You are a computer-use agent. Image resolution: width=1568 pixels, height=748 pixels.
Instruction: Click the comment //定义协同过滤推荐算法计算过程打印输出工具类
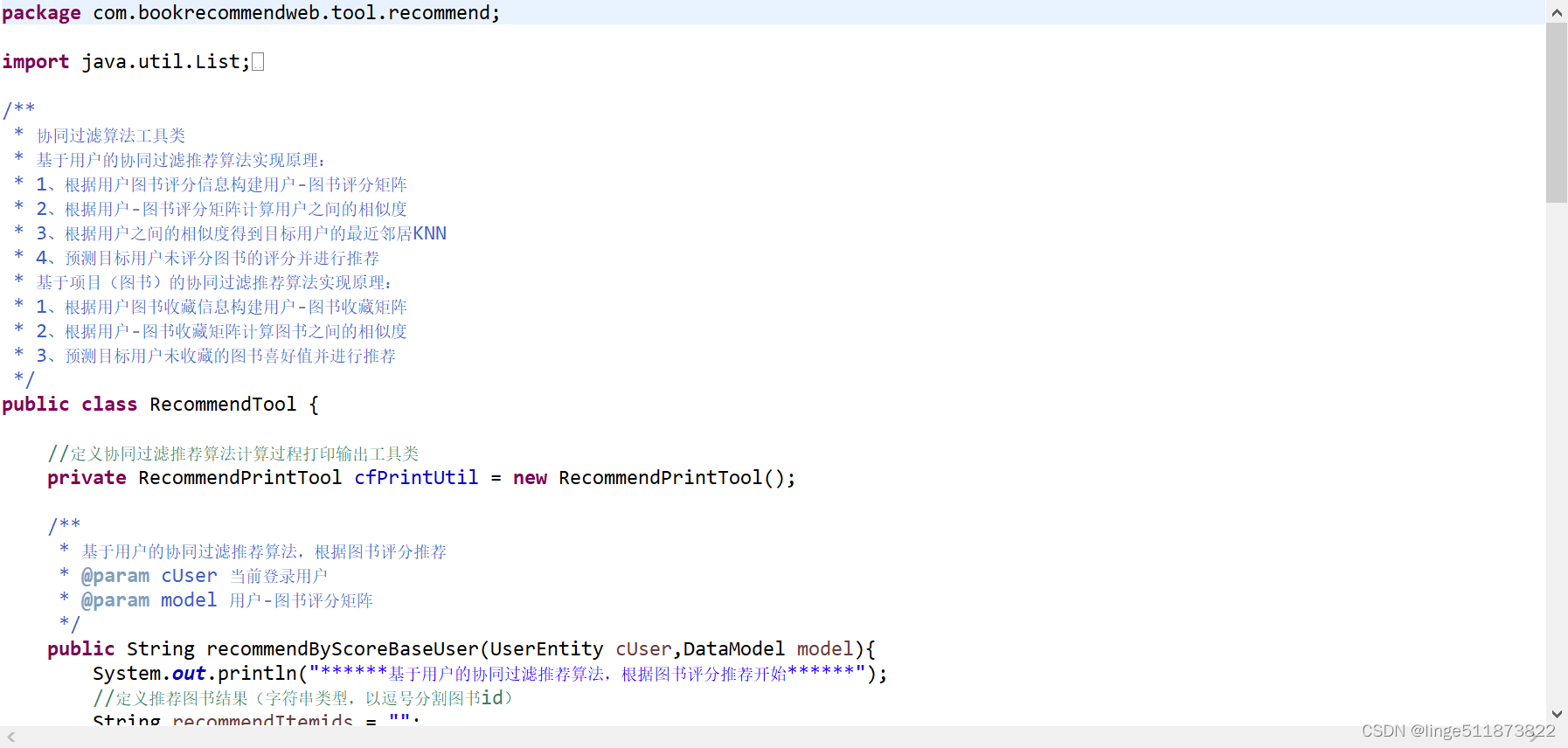tap(233, 454)
